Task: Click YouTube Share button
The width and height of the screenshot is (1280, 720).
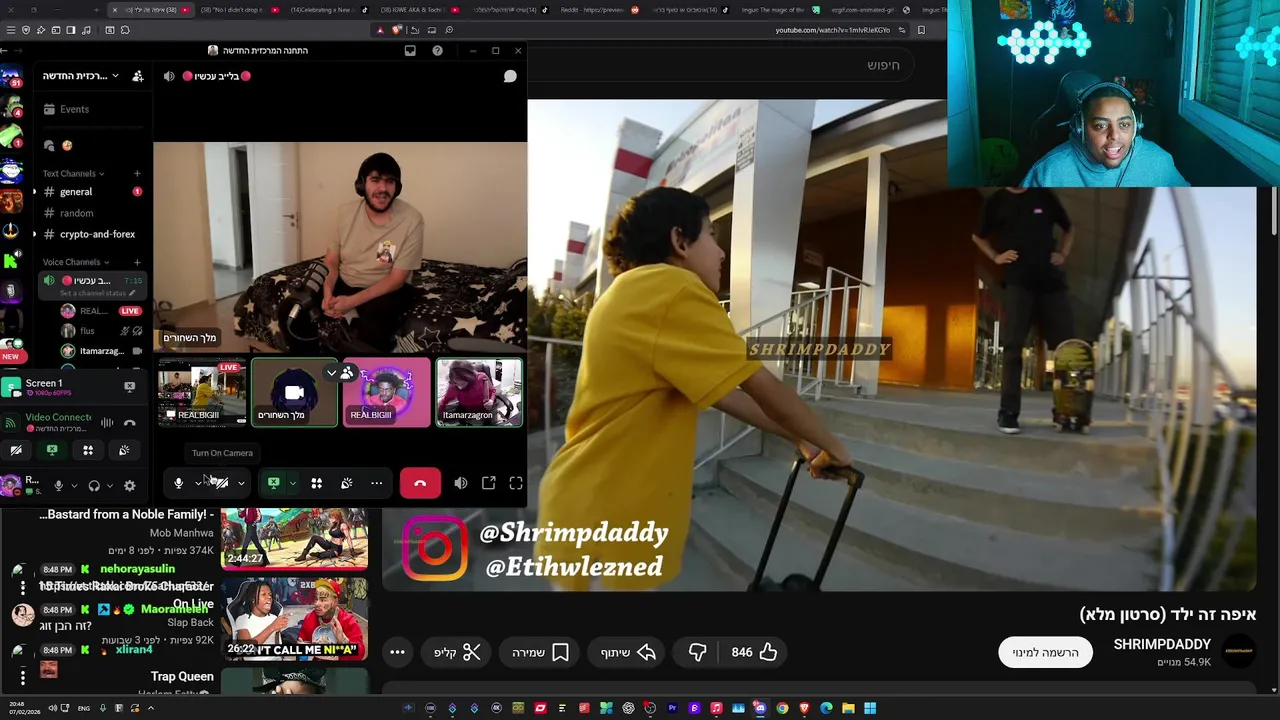Action: pyautogui.click(x=628, y=653)
